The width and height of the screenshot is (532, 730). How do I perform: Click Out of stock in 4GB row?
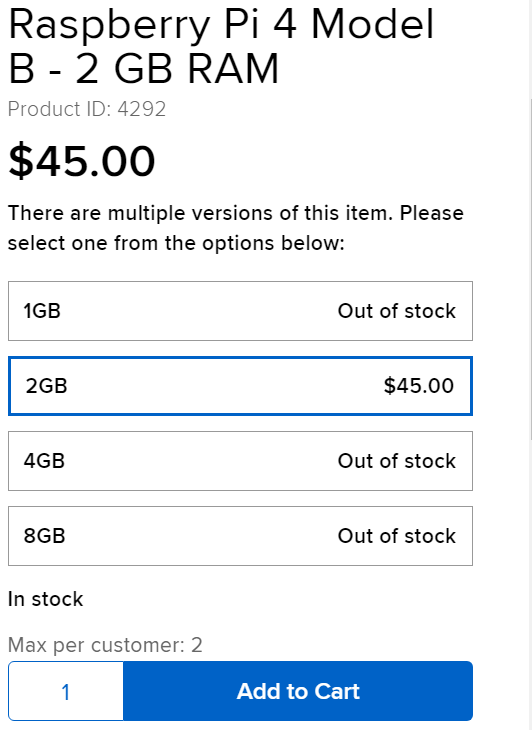tap(397, 461)
